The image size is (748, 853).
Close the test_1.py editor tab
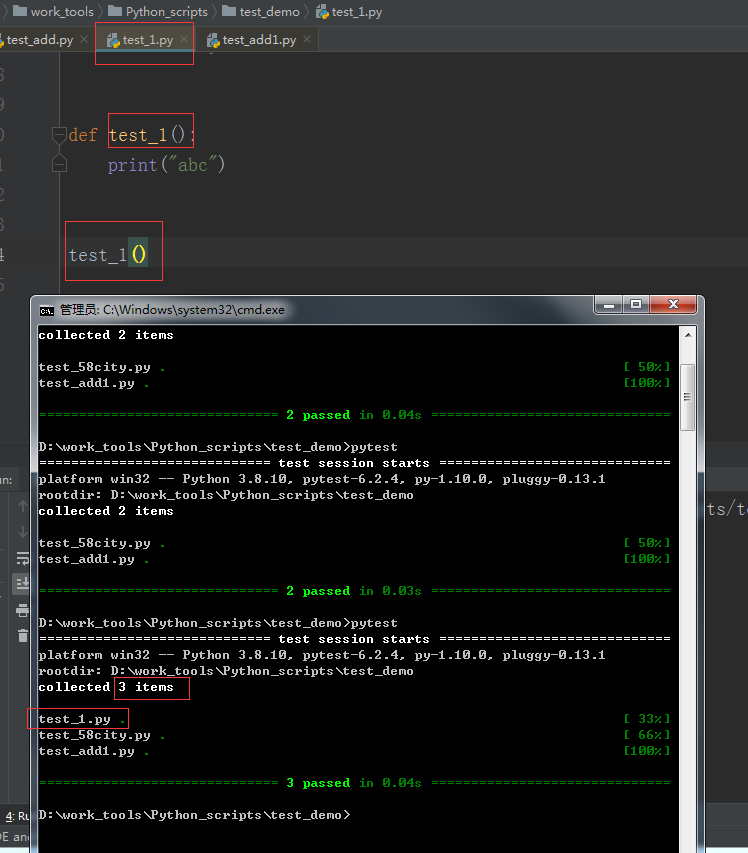(184, 39)
